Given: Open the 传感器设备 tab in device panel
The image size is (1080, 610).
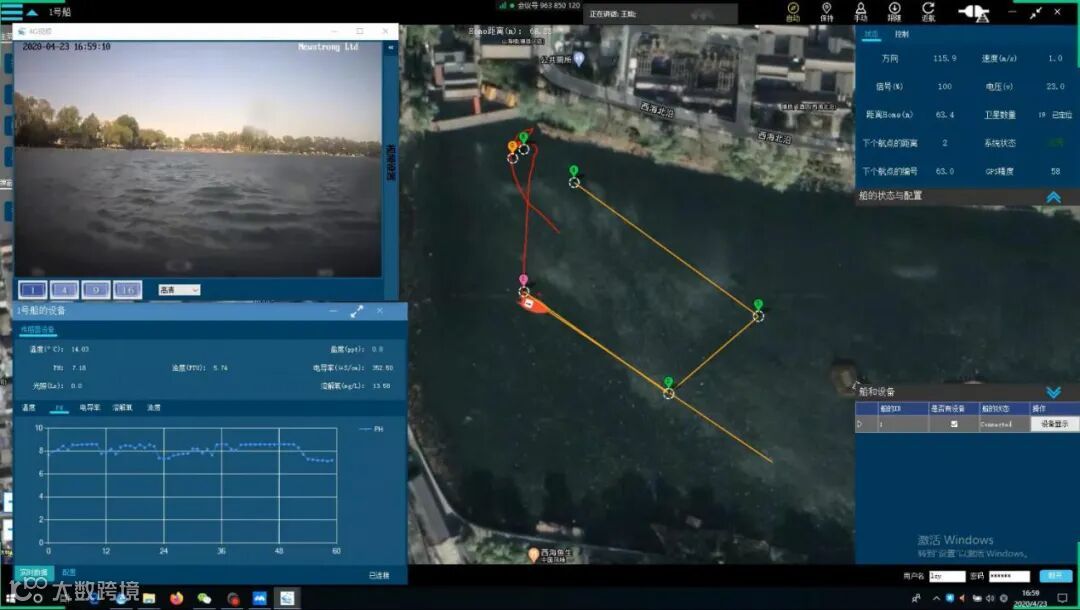Looking at the screenshot, I should coord(38,330).
